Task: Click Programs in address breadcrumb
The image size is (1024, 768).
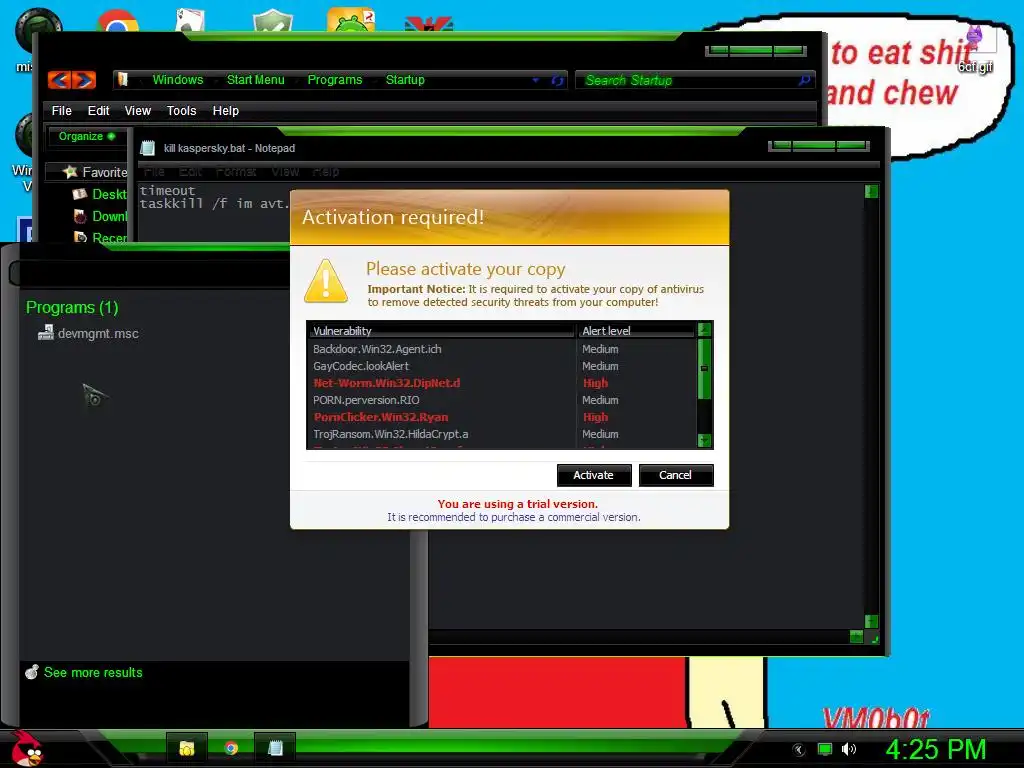Action: (x=334, y=80)
